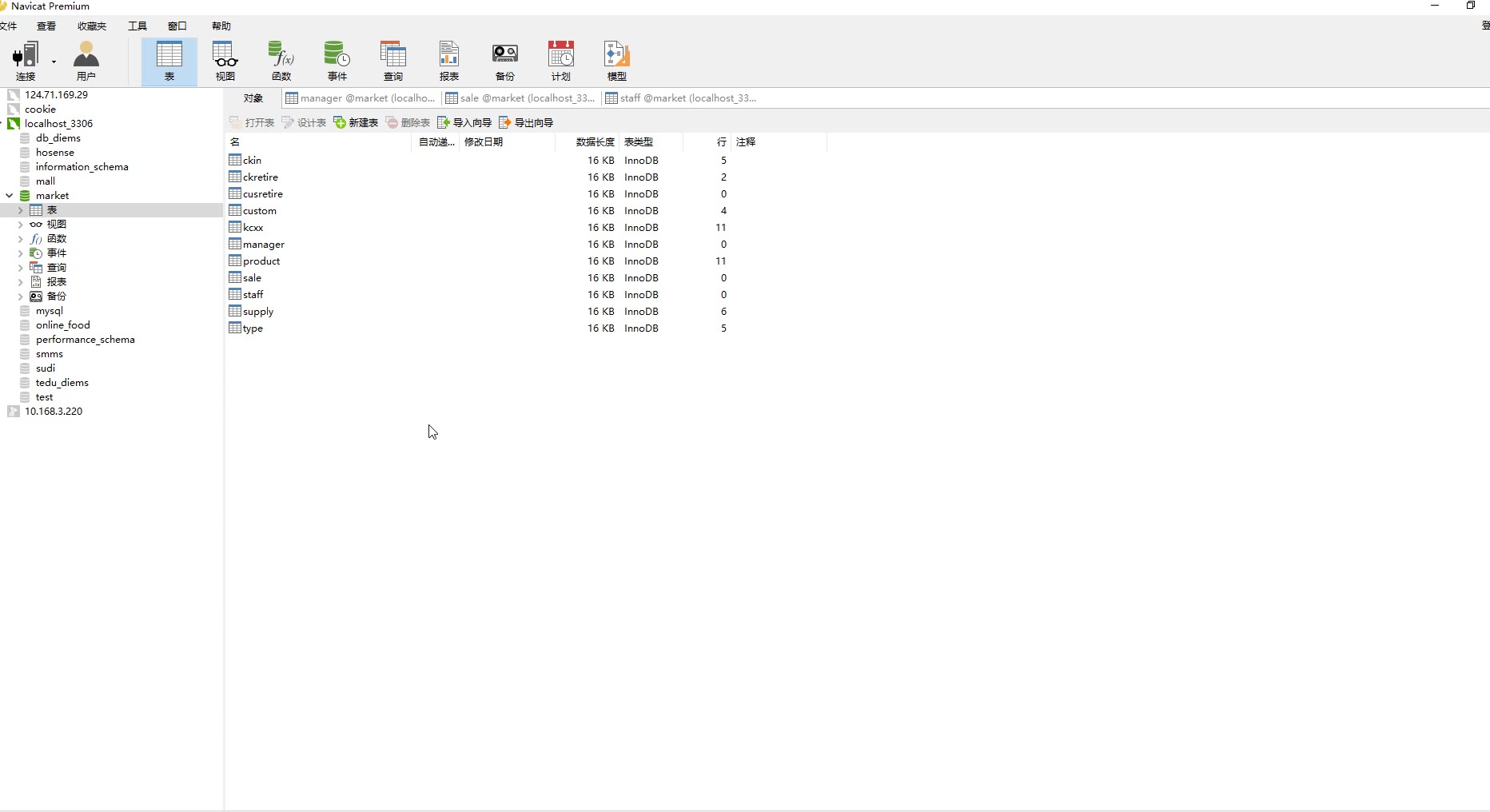The height and width of the screenshot is (812, 1490).
Task: Open the 查看 menu
Action: coord(46,26)
